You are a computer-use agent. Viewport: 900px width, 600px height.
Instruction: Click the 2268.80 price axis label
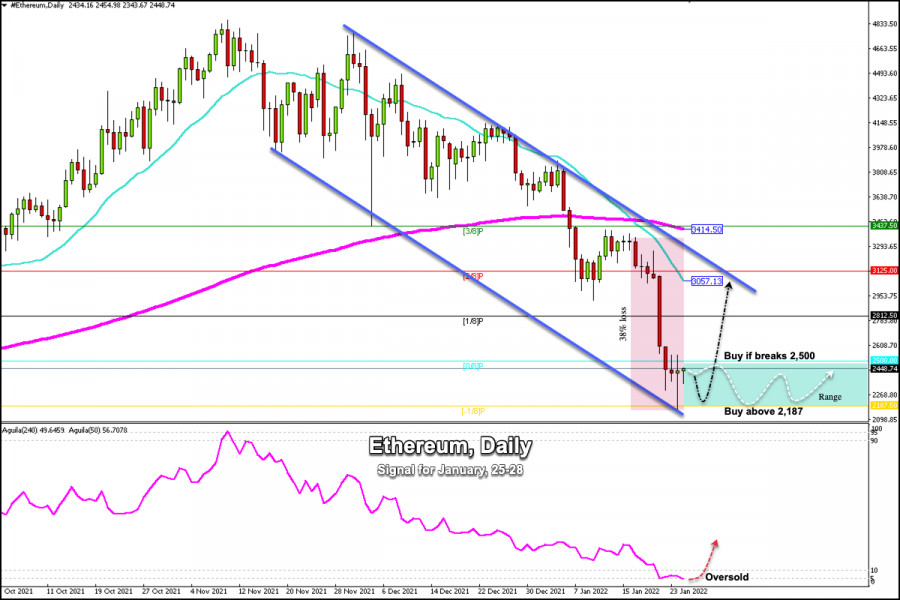[885, 394]
